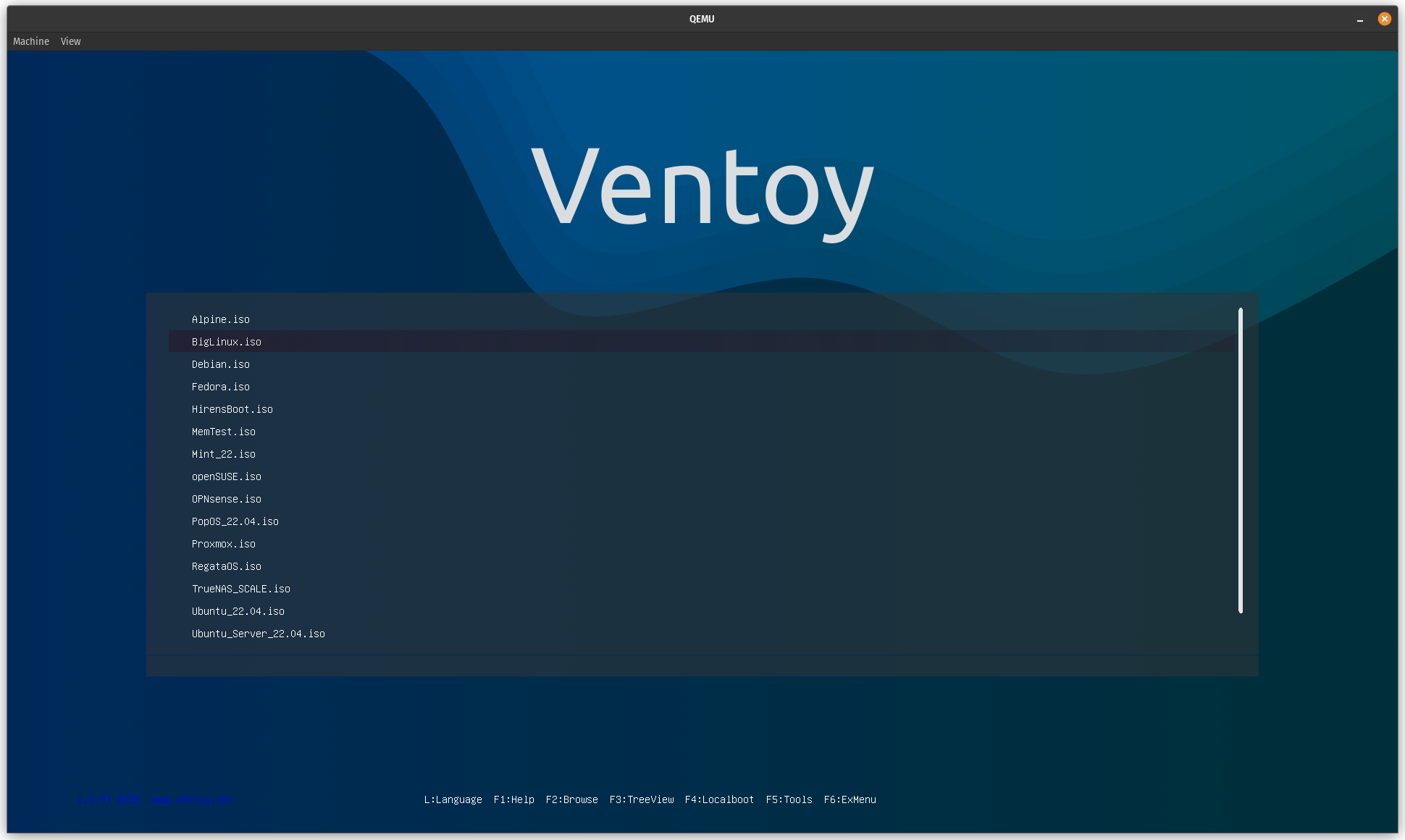
Task: Select Ubuntu_22.04.iso boot entry
Action: coord(702,611)
